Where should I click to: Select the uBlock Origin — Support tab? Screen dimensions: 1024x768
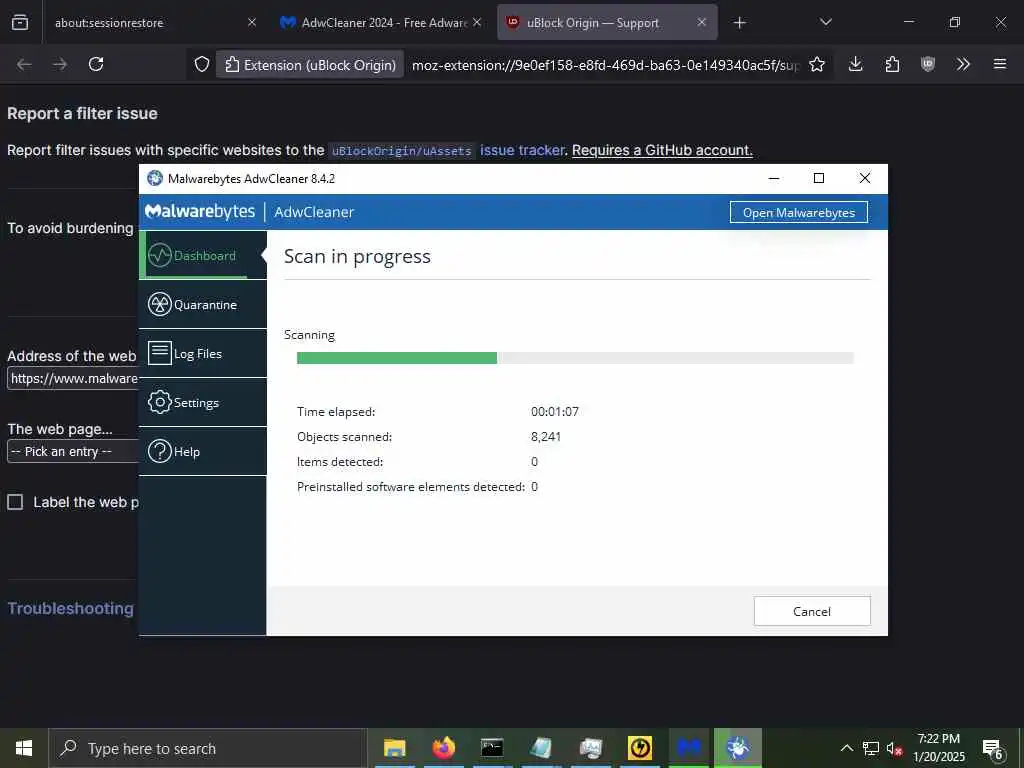point(592,23)
